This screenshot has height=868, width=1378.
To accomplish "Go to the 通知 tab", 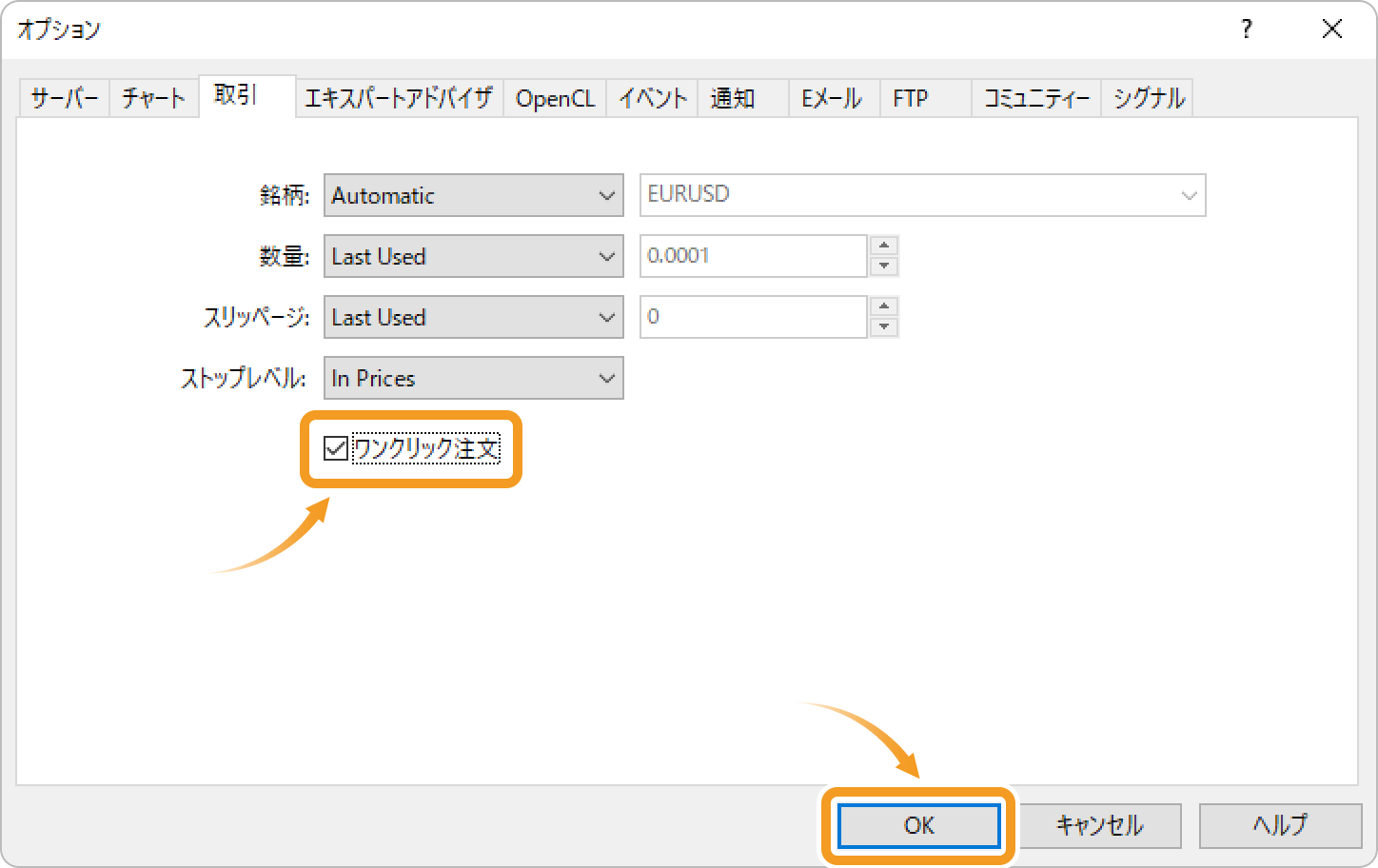I will (743, 98).
